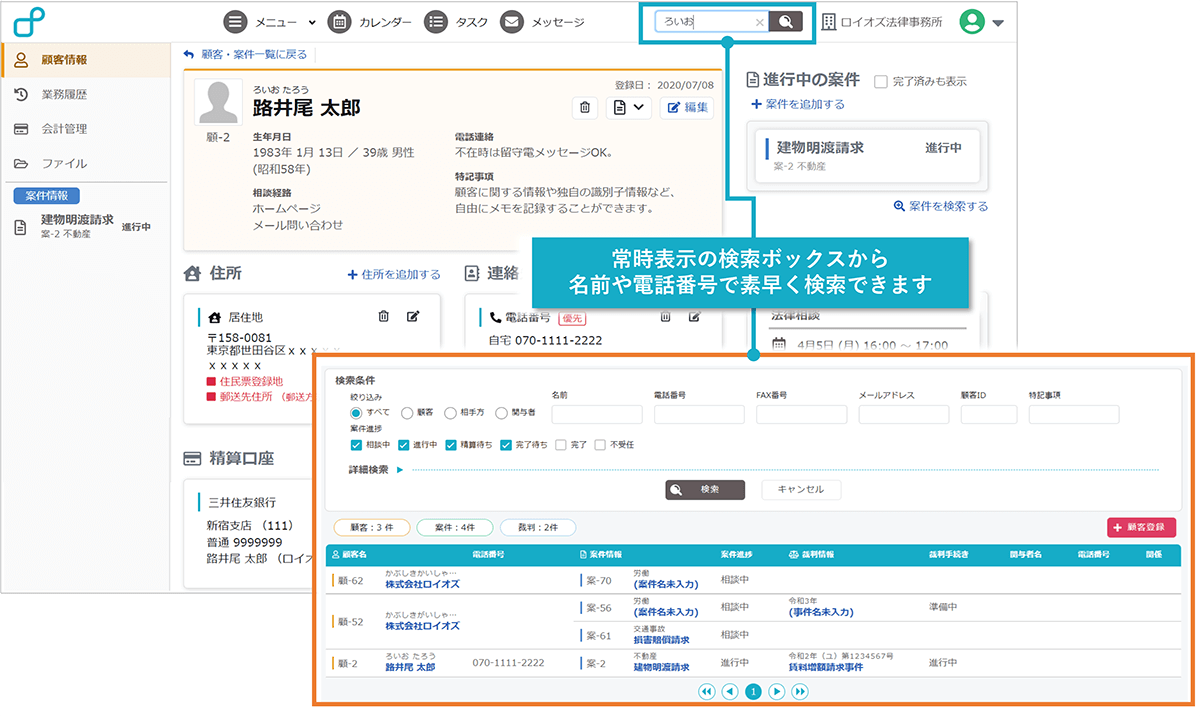This screenshot has height=716, width=1200.
Task: Click the red 顧客登録 button
Action: 1142,527
